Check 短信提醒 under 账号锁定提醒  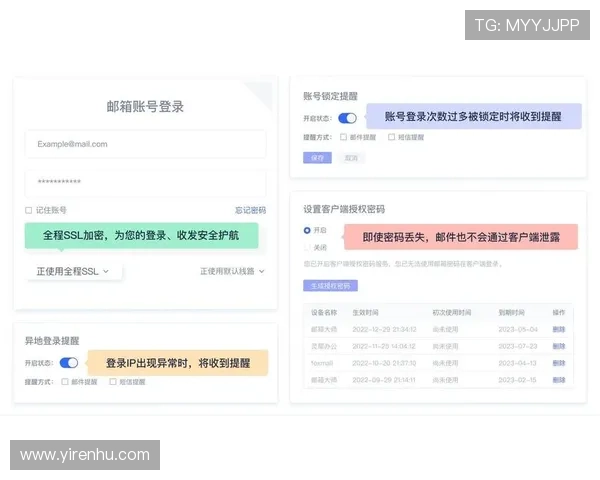click(391, 137)
